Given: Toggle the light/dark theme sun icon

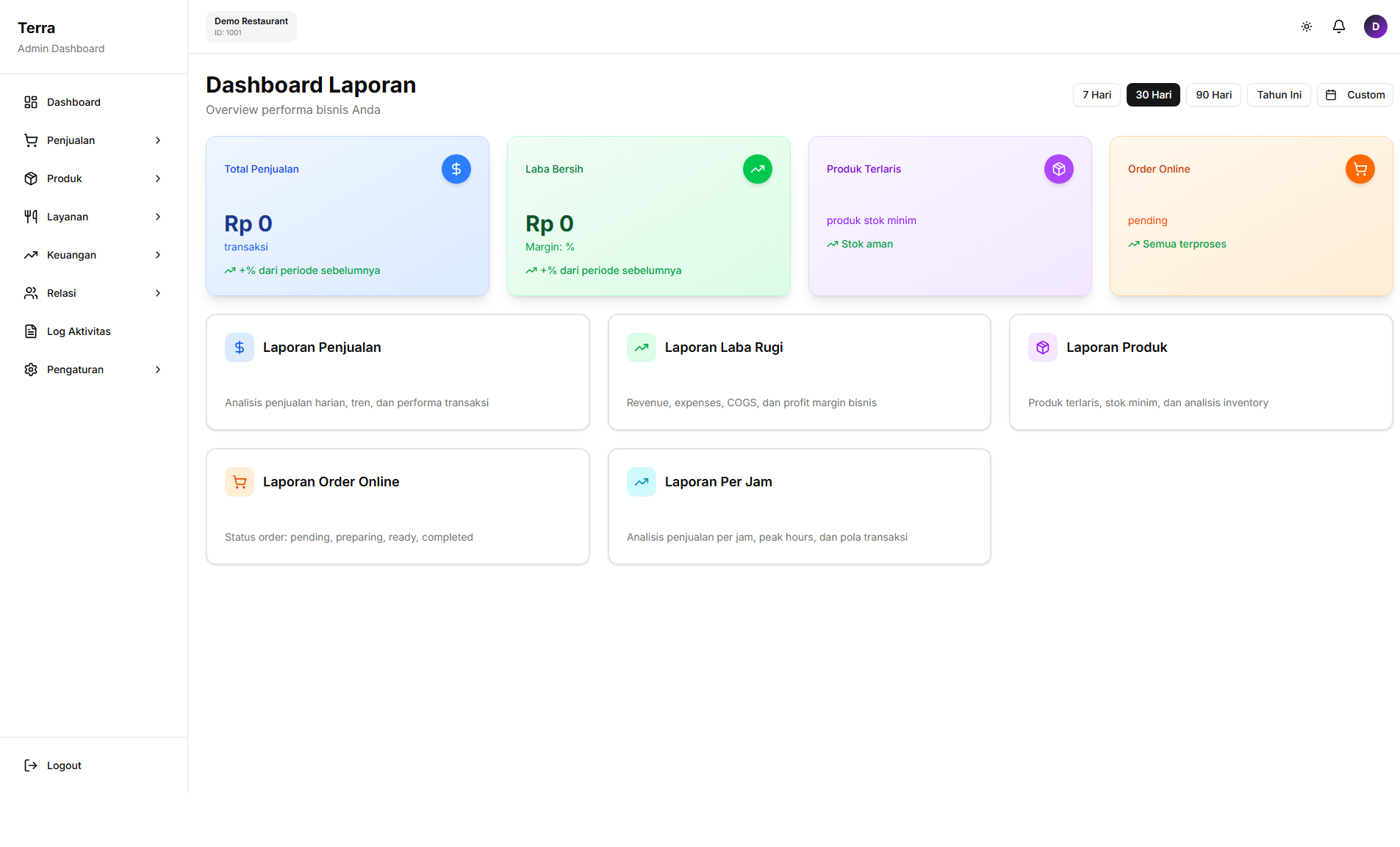Looking at the screenshot, I should pos(1306,26).
